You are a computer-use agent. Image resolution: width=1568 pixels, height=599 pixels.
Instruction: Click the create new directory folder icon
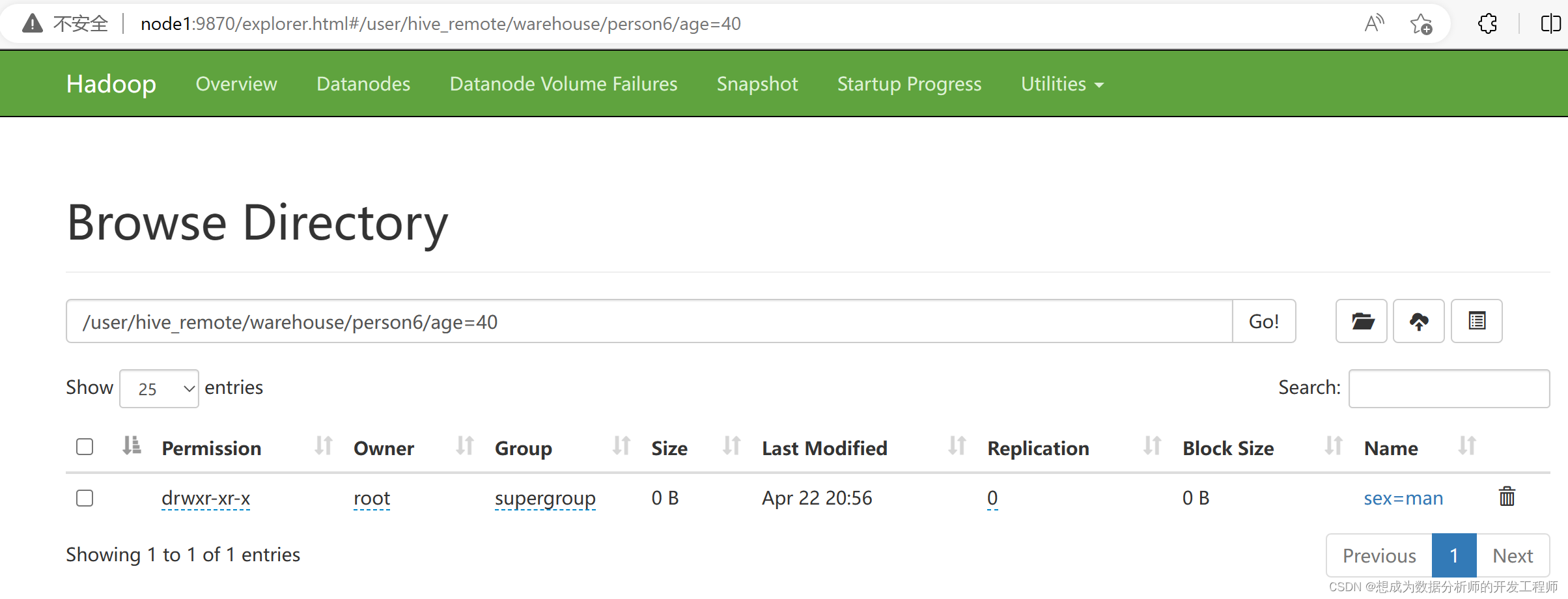[x=1362, y=321]
